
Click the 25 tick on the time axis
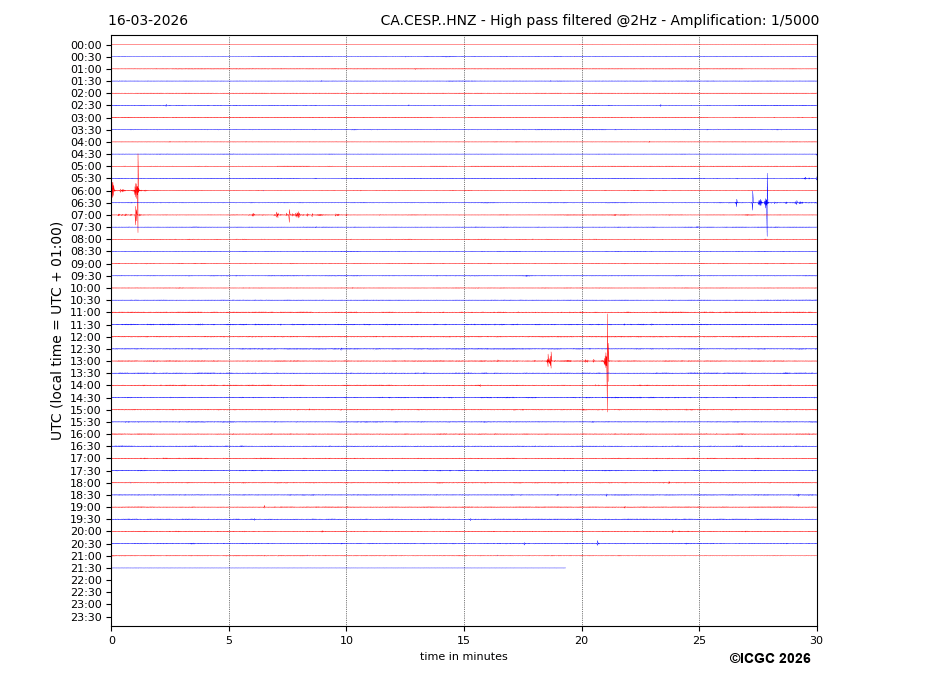point(699,640)
